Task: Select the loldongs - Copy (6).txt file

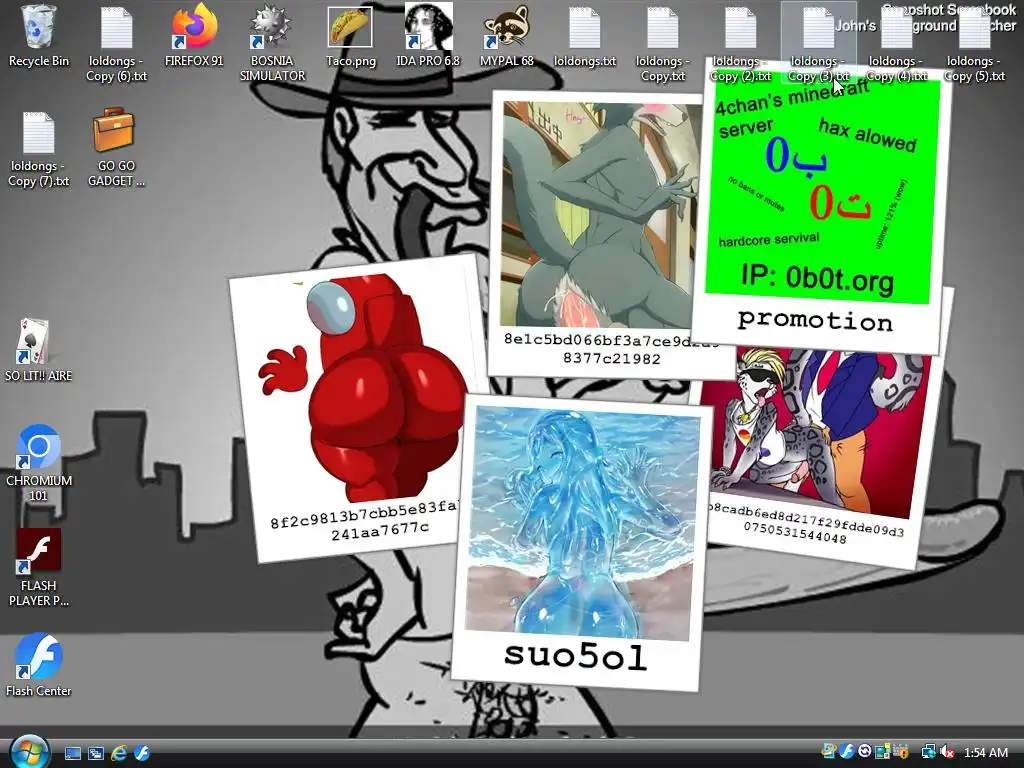Action: click(x=116, y=44)
